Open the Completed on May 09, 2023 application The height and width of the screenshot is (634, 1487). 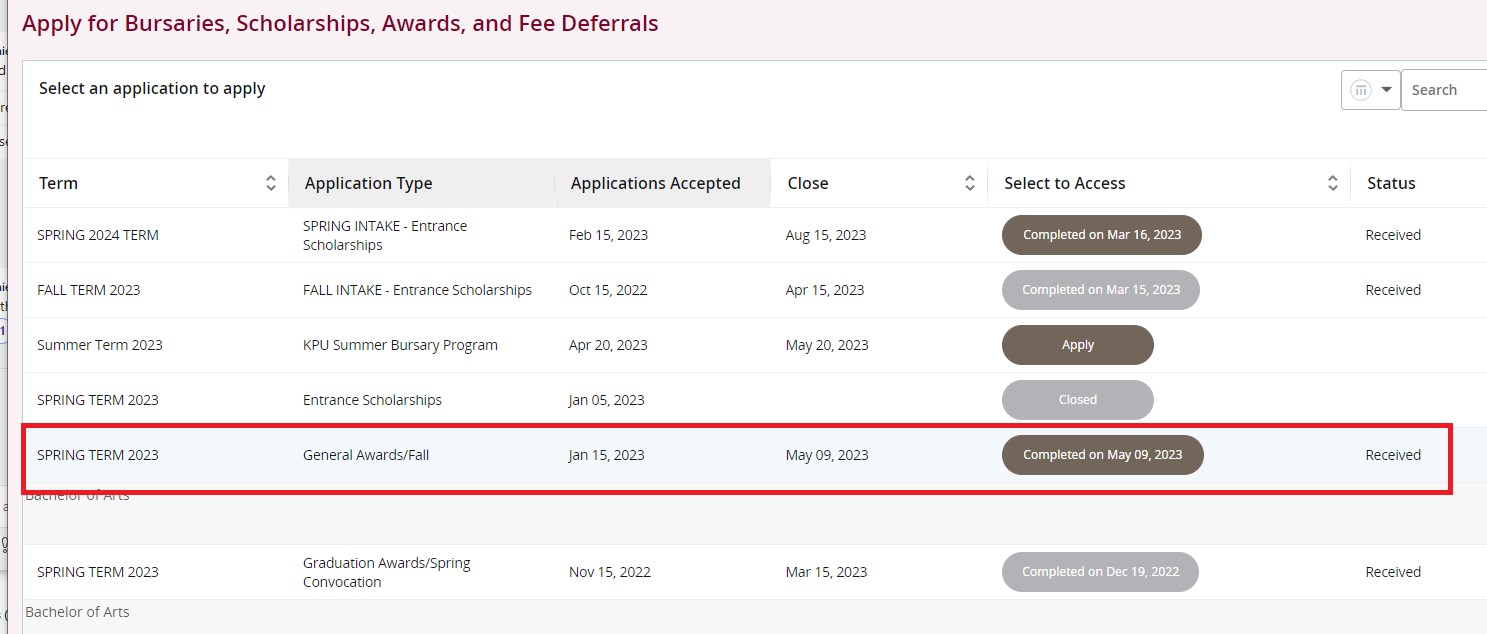(x=1102, y=455)
